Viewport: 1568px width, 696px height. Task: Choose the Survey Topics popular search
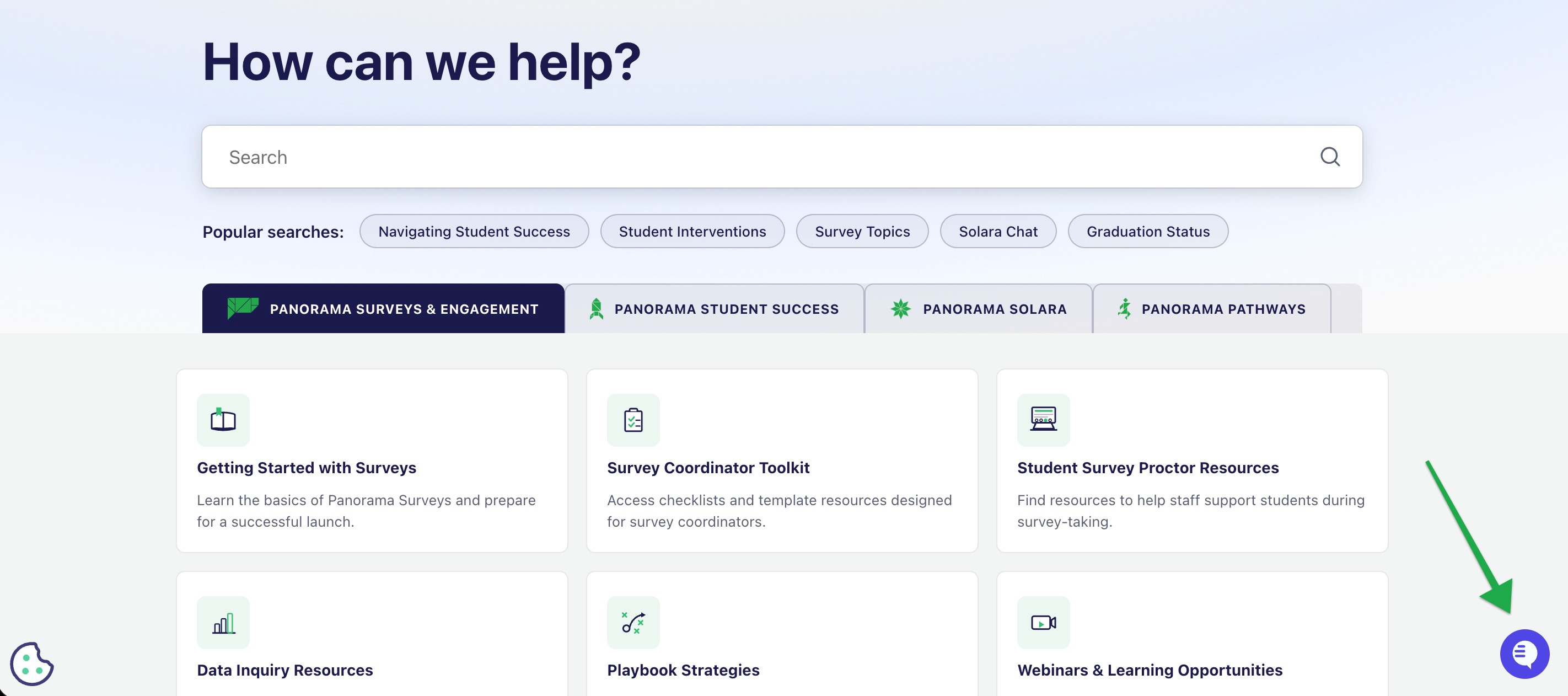pos(862,232)
